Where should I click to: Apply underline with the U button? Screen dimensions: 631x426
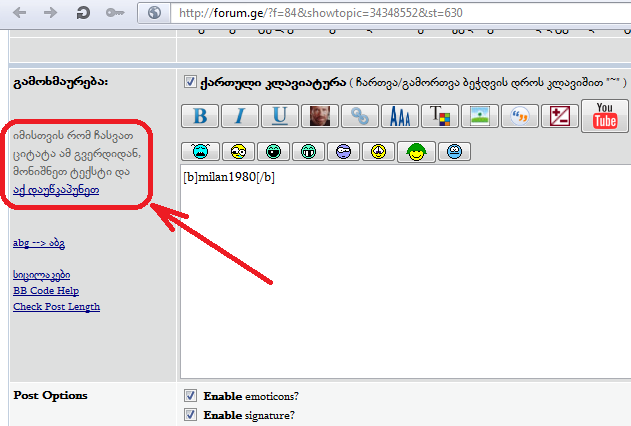pyautogui.click(x=280, y=116)
